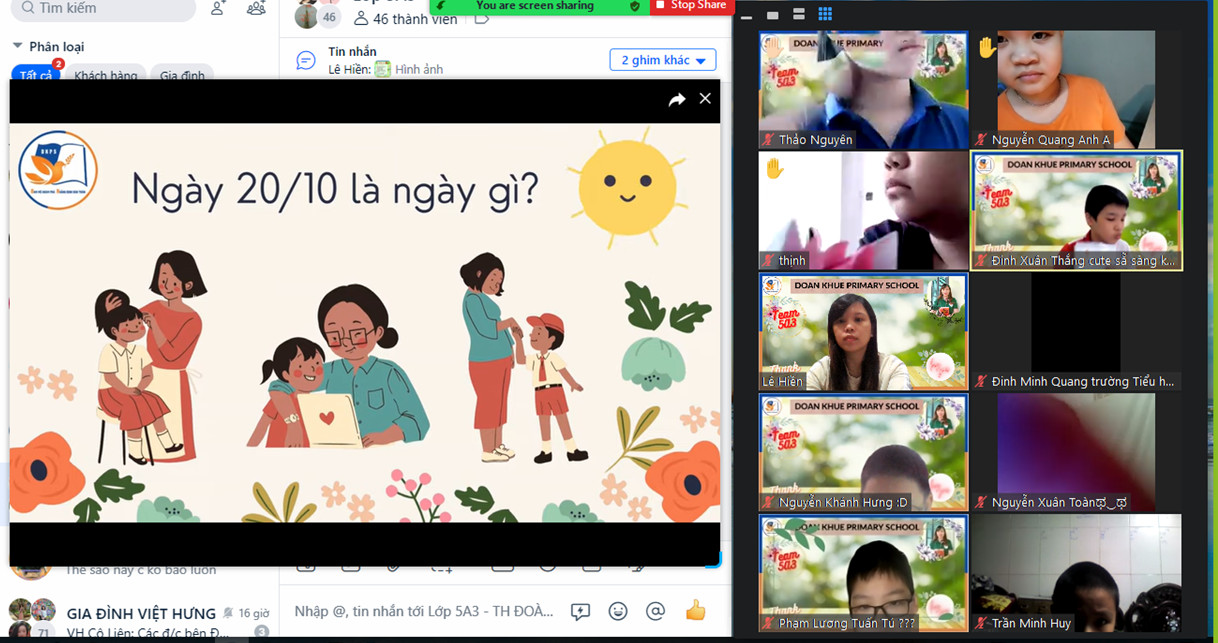Select Lê Hiền's video thumbnail
Viewport: 1218px width, 643px height.
point(864,332)
